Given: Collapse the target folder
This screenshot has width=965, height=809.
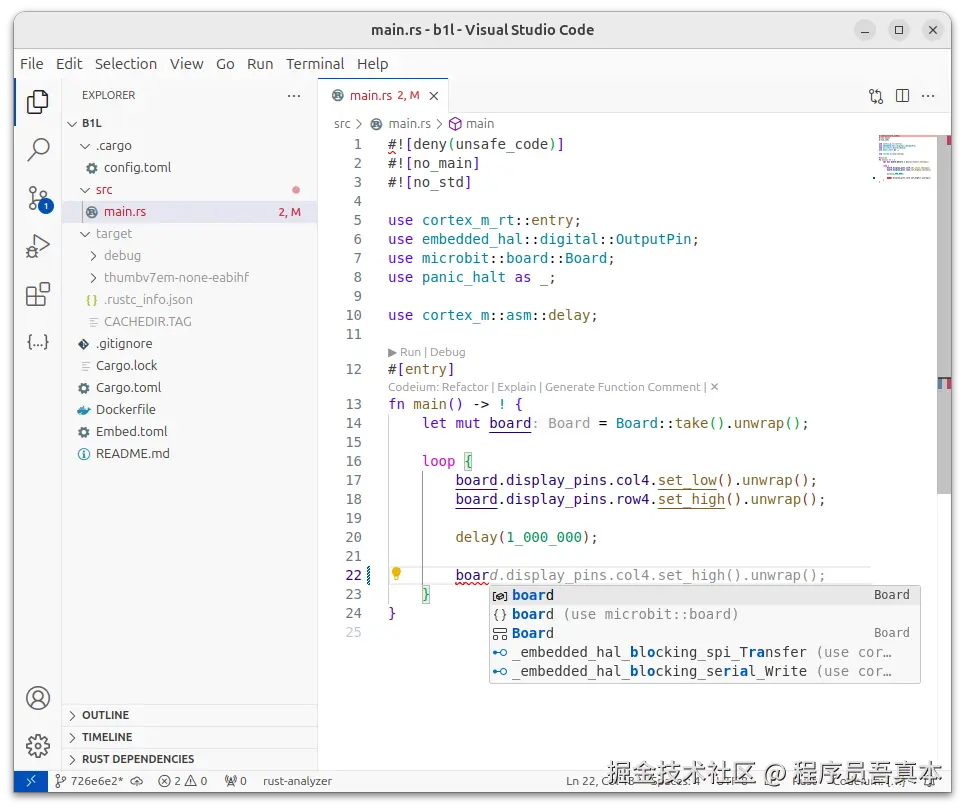Looking at the screenshot, I should pyautogui.click(x=85, y=234).
